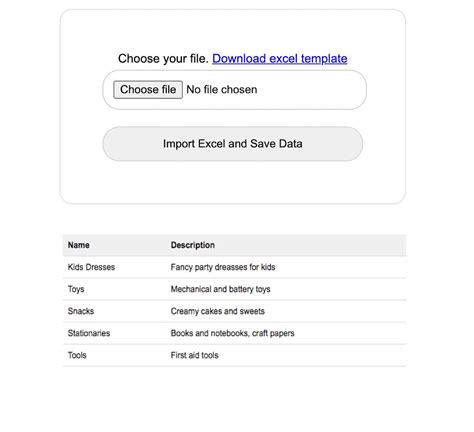This screenshot has height=432, width=474.
Task: Select the Toys row name
Action: 76,289
